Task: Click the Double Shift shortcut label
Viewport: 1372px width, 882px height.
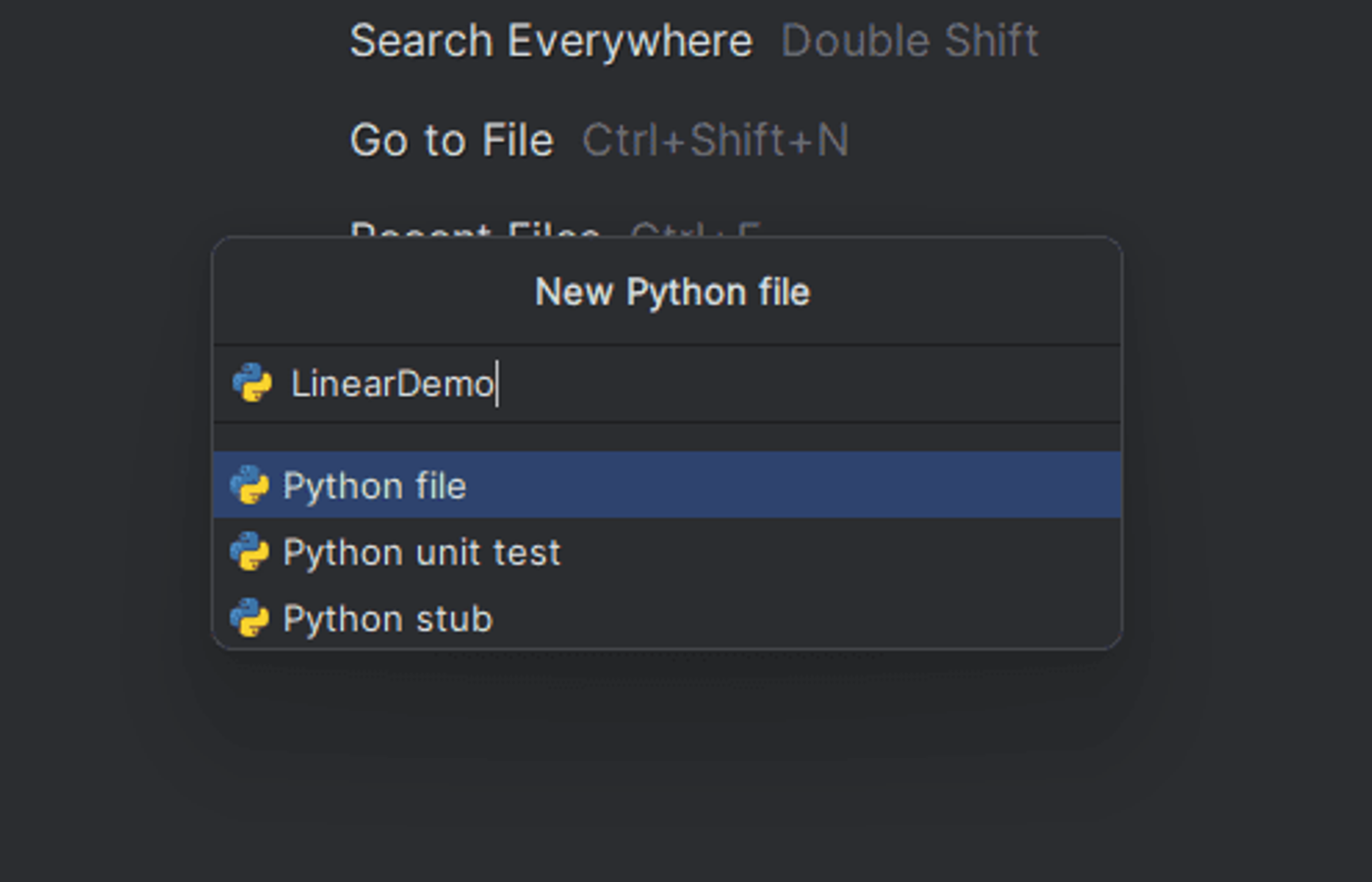Action: 909,41
